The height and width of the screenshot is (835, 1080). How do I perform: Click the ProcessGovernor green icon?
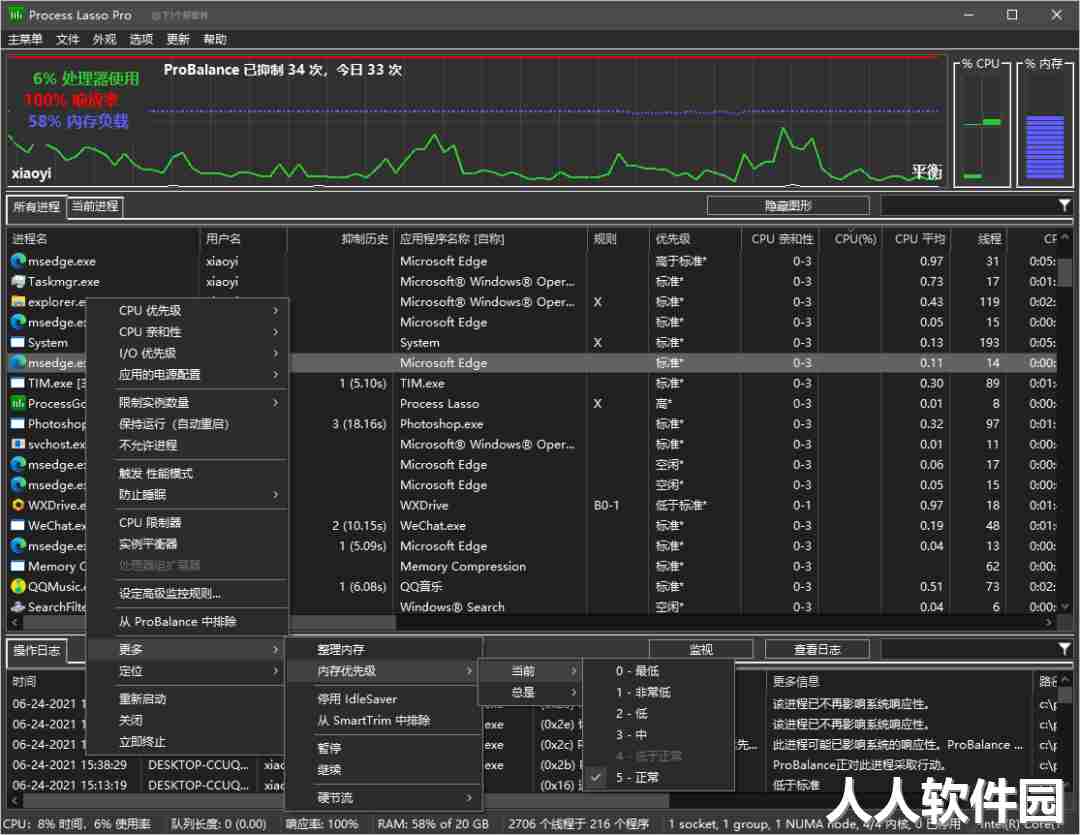(x=18, y=404)
